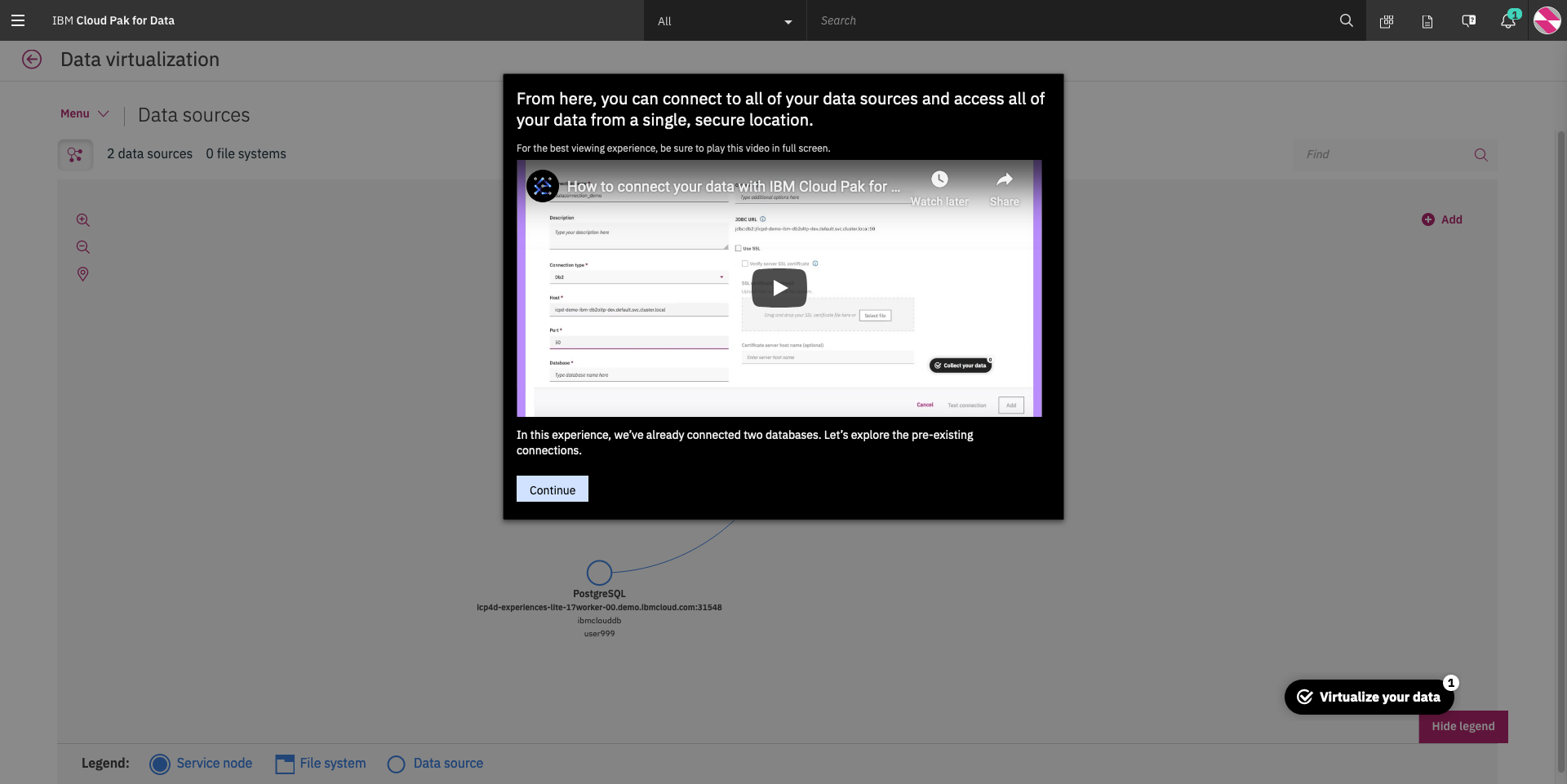The width and height of the screenshot is (1567, 784).
Task: Click Watch later clock icon on video
Action: point(939,179)
